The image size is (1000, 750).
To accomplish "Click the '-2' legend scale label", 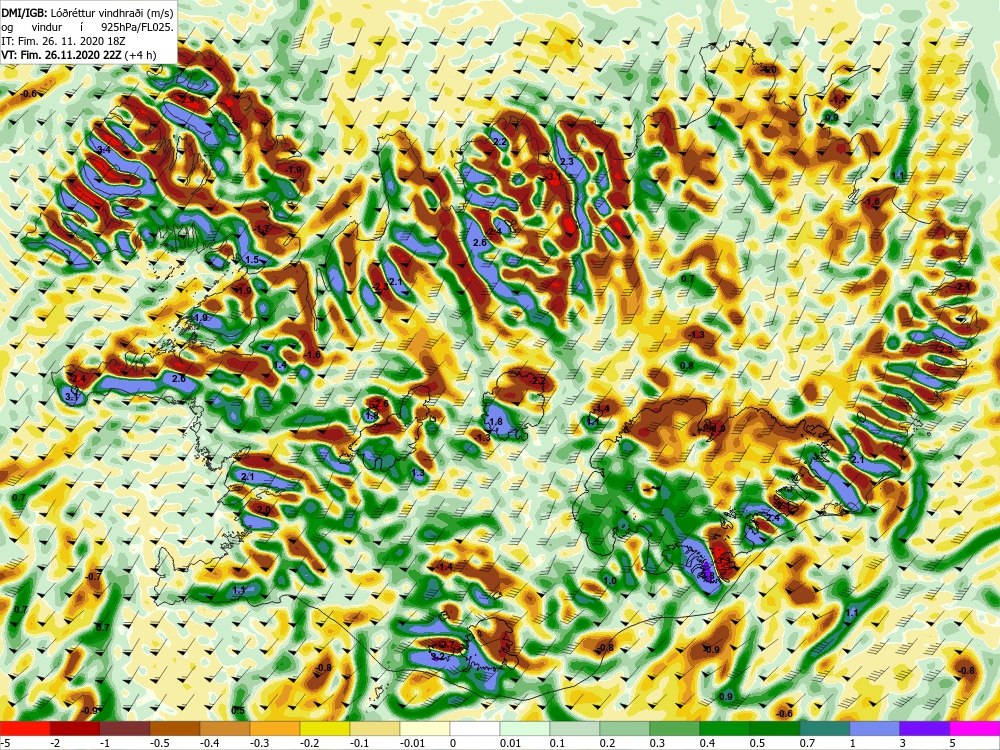I will pyautogui.click(x=54, y=743).
